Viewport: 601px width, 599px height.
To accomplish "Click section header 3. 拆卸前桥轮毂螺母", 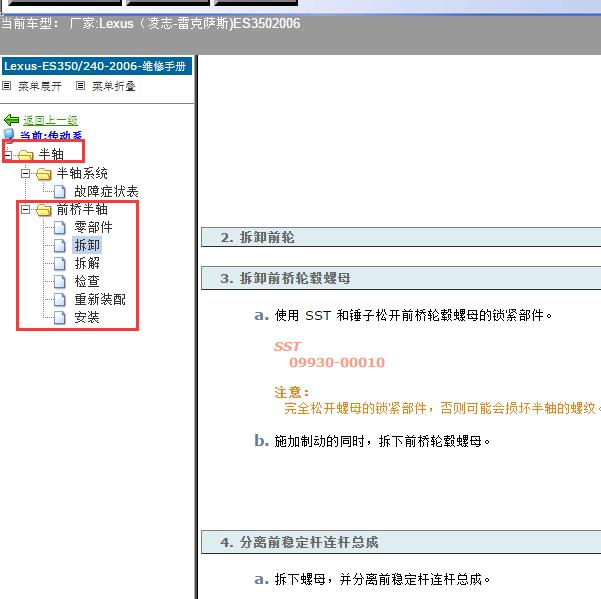I will (x=401, y=278).
